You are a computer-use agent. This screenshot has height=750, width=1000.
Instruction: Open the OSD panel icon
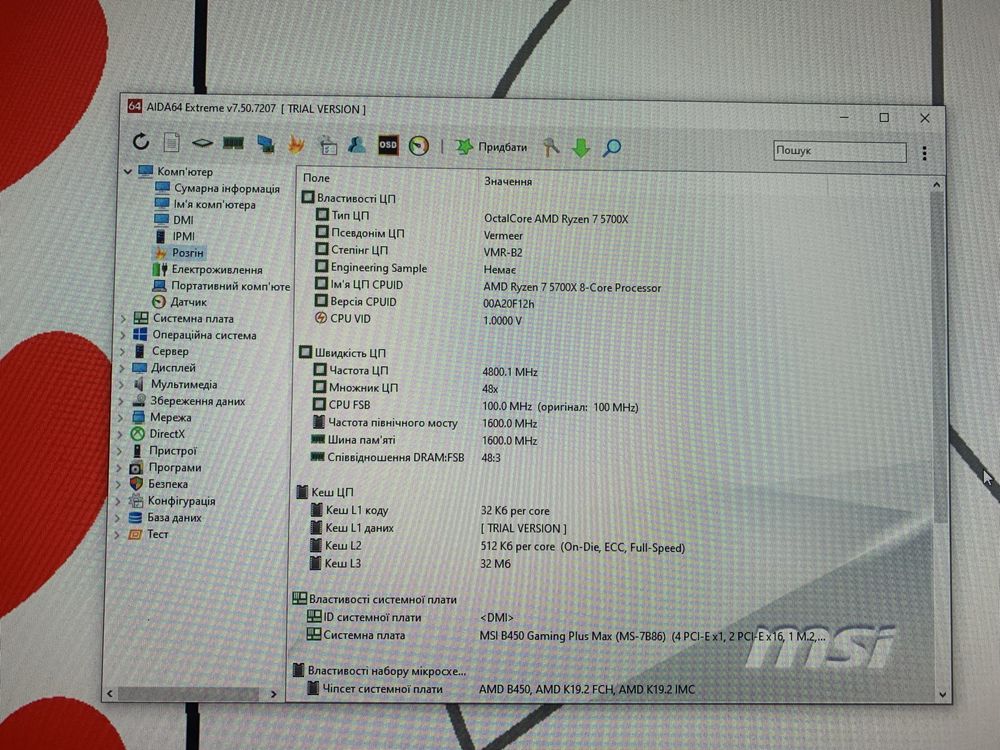tap(388, 145)
